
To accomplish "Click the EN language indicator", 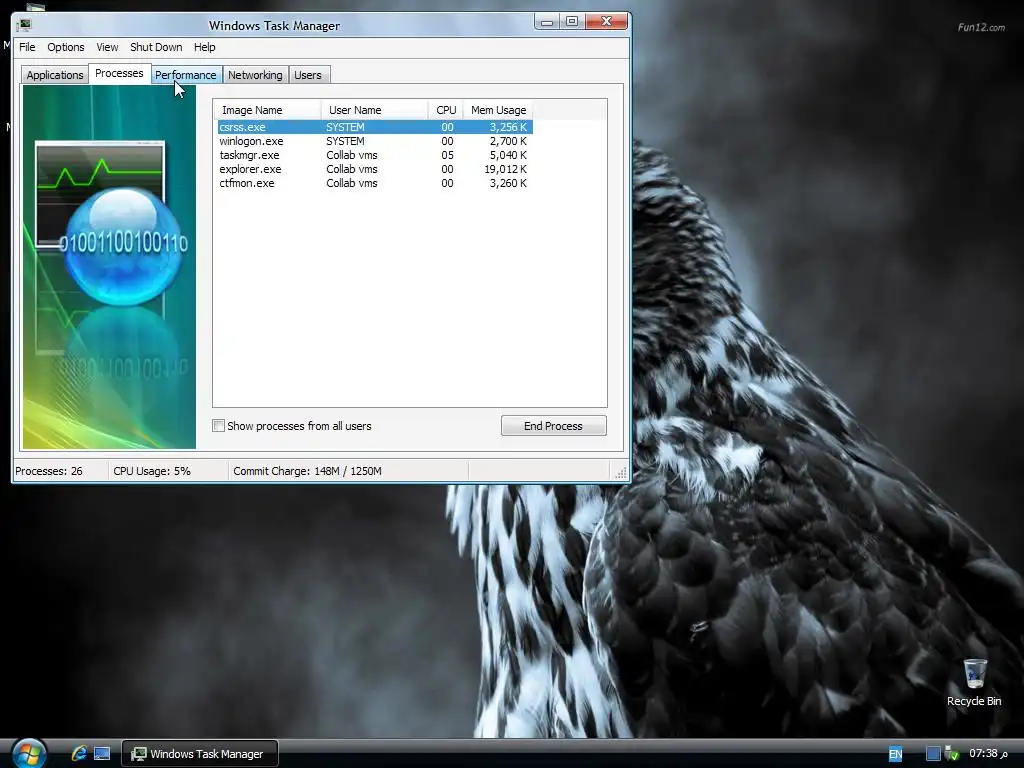I will tap(895, 754).
